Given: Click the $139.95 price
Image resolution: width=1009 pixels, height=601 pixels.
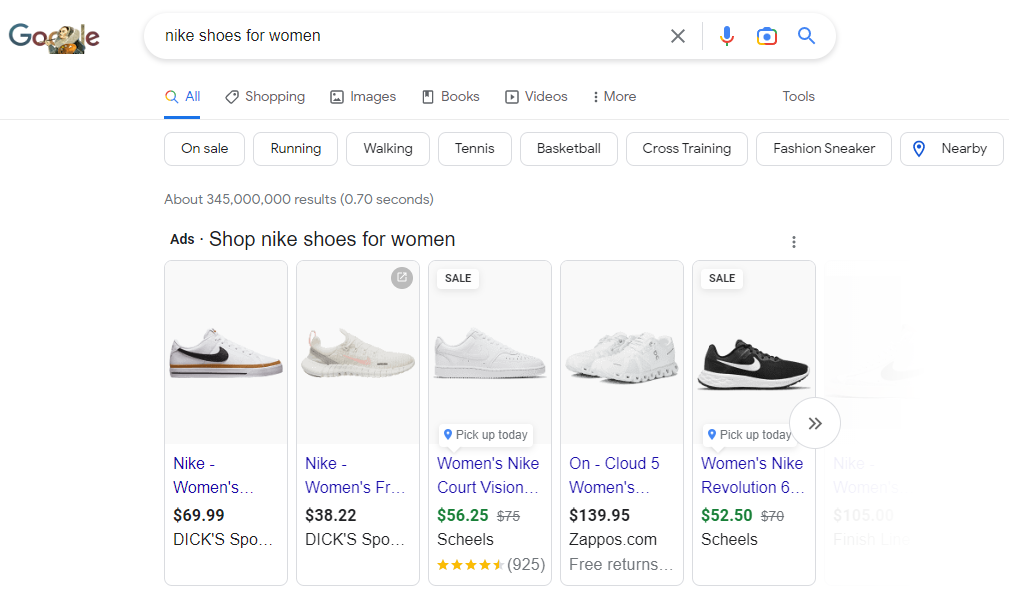Looking at the screenshot, I should (x=599, y=515).
